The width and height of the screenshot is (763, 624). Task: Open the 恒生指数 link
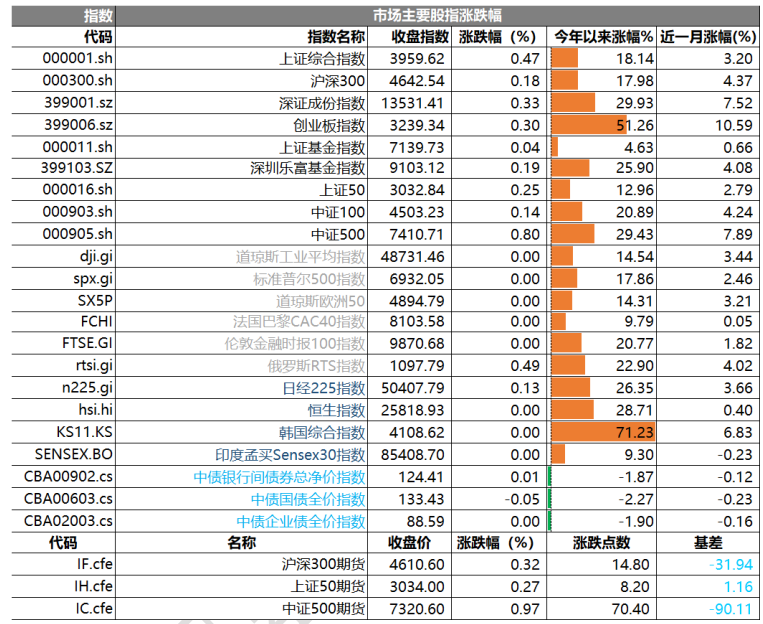point(337,410)
